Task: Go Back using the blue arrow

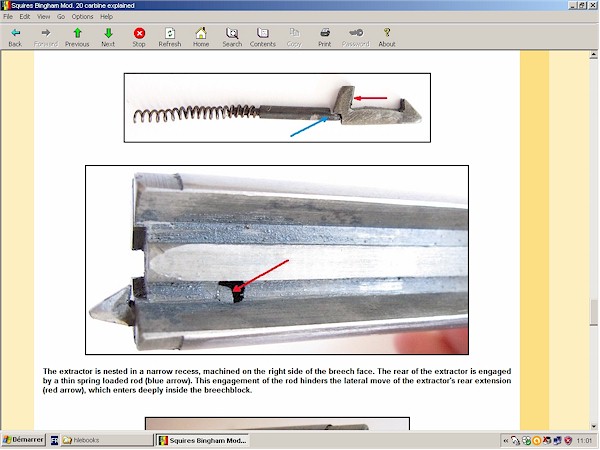Action: click(x=15, y=37)
